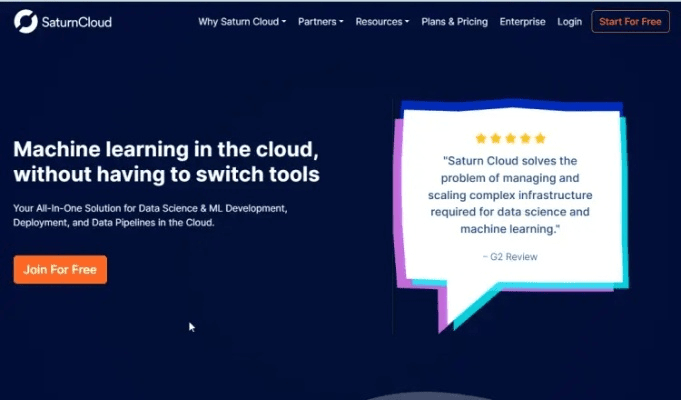Screen dimensions: 681x400
Task: Click the first star in the rating
Action: point(481,138)
